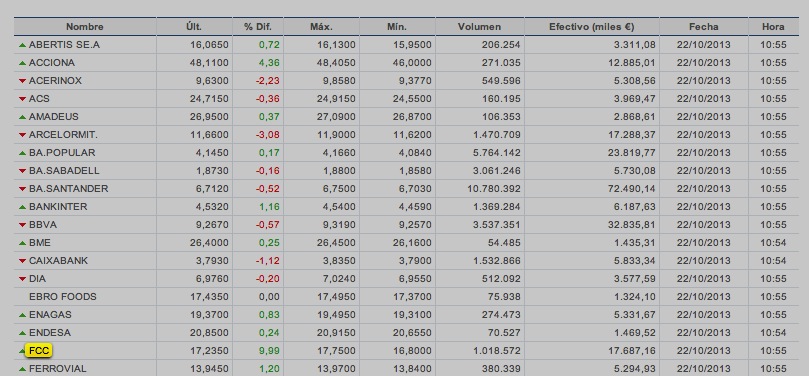809x376 pixels.
Task: Click ACCIONA last price 48,1100
Action: (209, 63)
